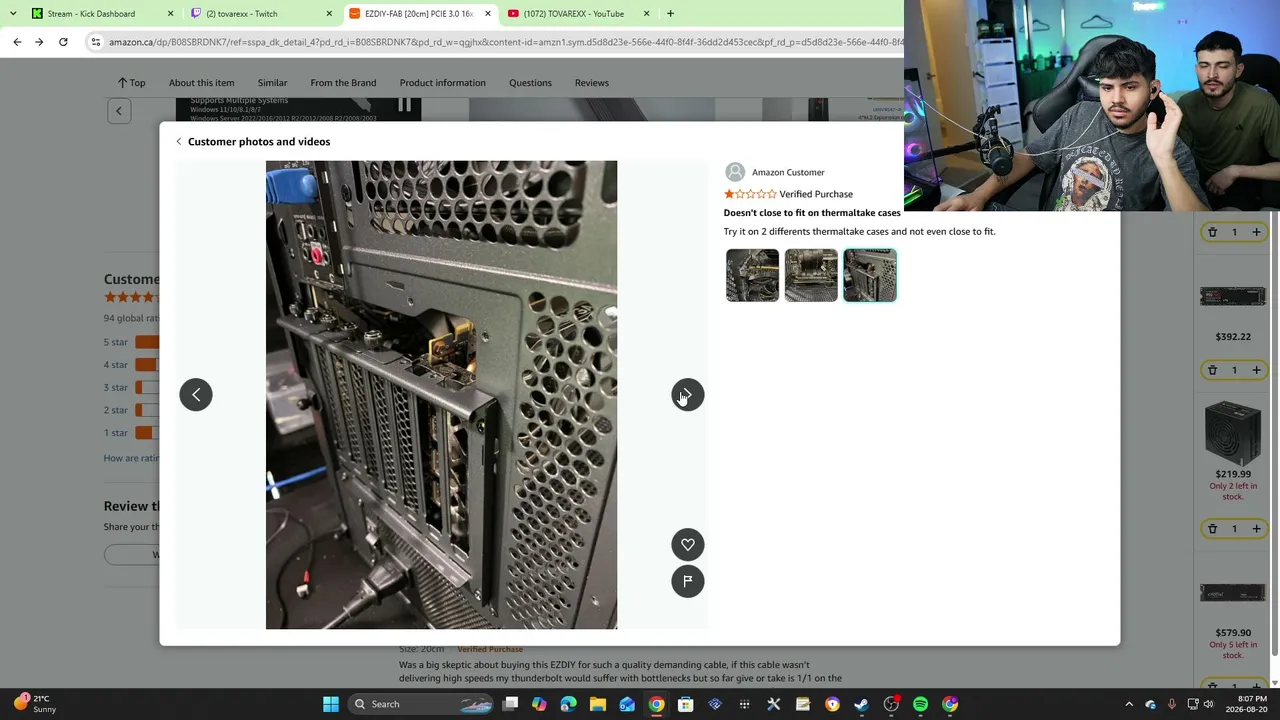Jump to the Questions section
Viewport: 1280px width, 720px height.
pyautogui.click(x=530, y=83)
